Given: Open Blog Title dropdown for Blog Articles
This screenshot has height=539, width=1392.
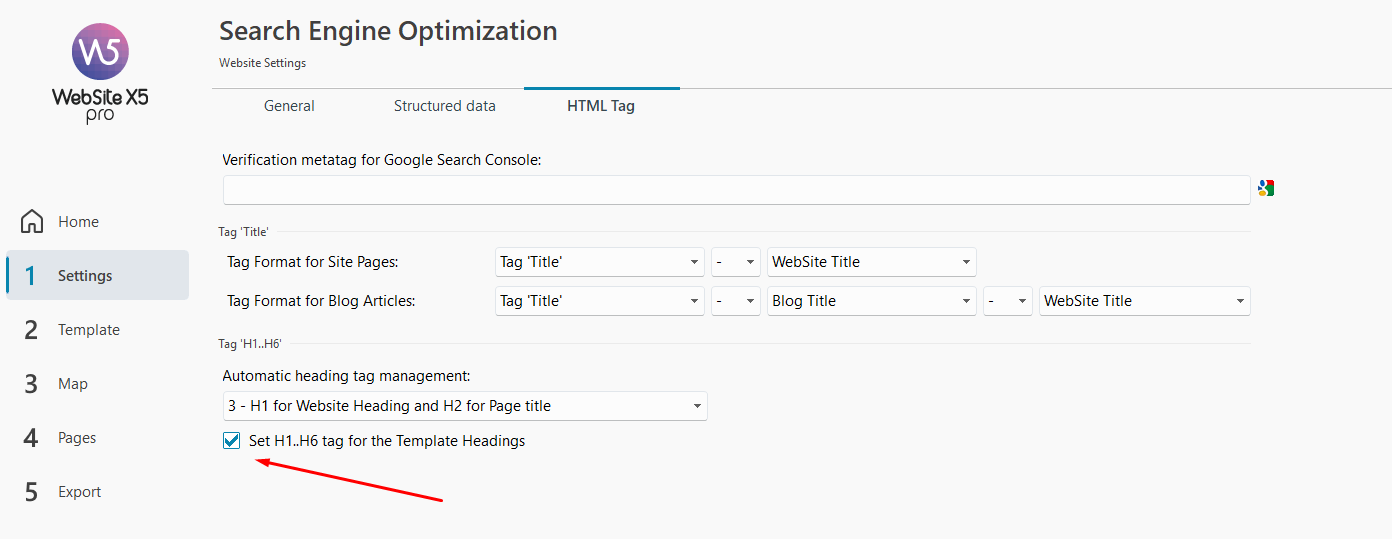Looking at the screenshot, I should pos(872,301).
